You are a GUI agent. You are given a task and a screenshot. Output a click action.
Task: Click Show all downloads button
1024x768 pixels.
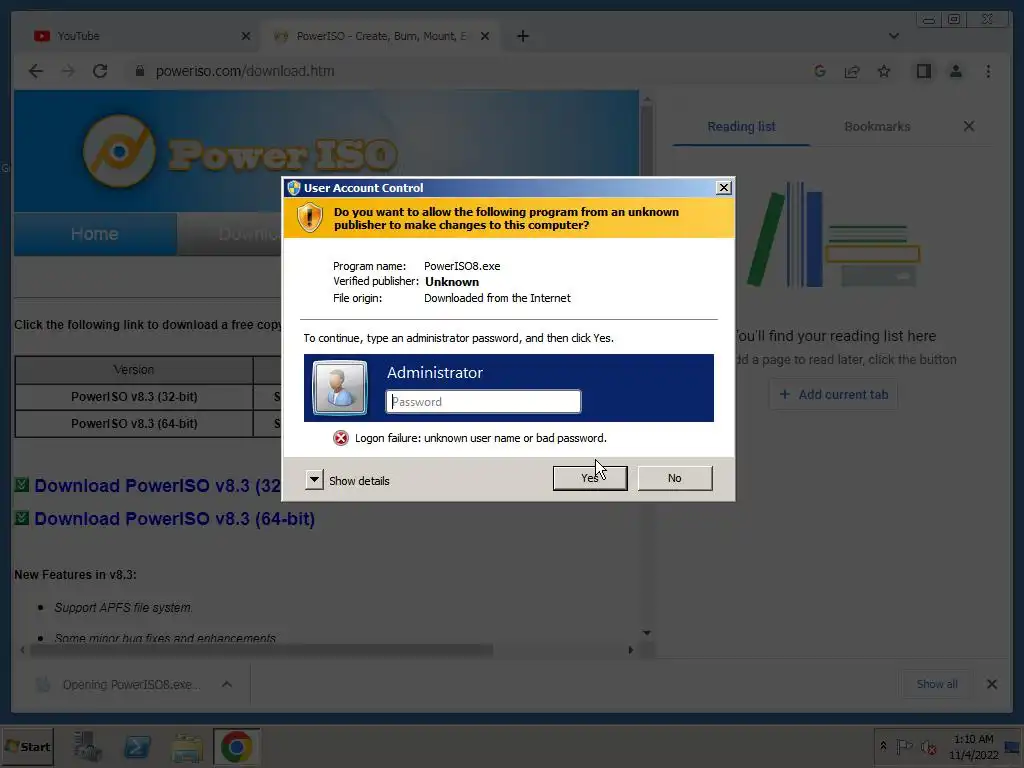click(936, 684)
